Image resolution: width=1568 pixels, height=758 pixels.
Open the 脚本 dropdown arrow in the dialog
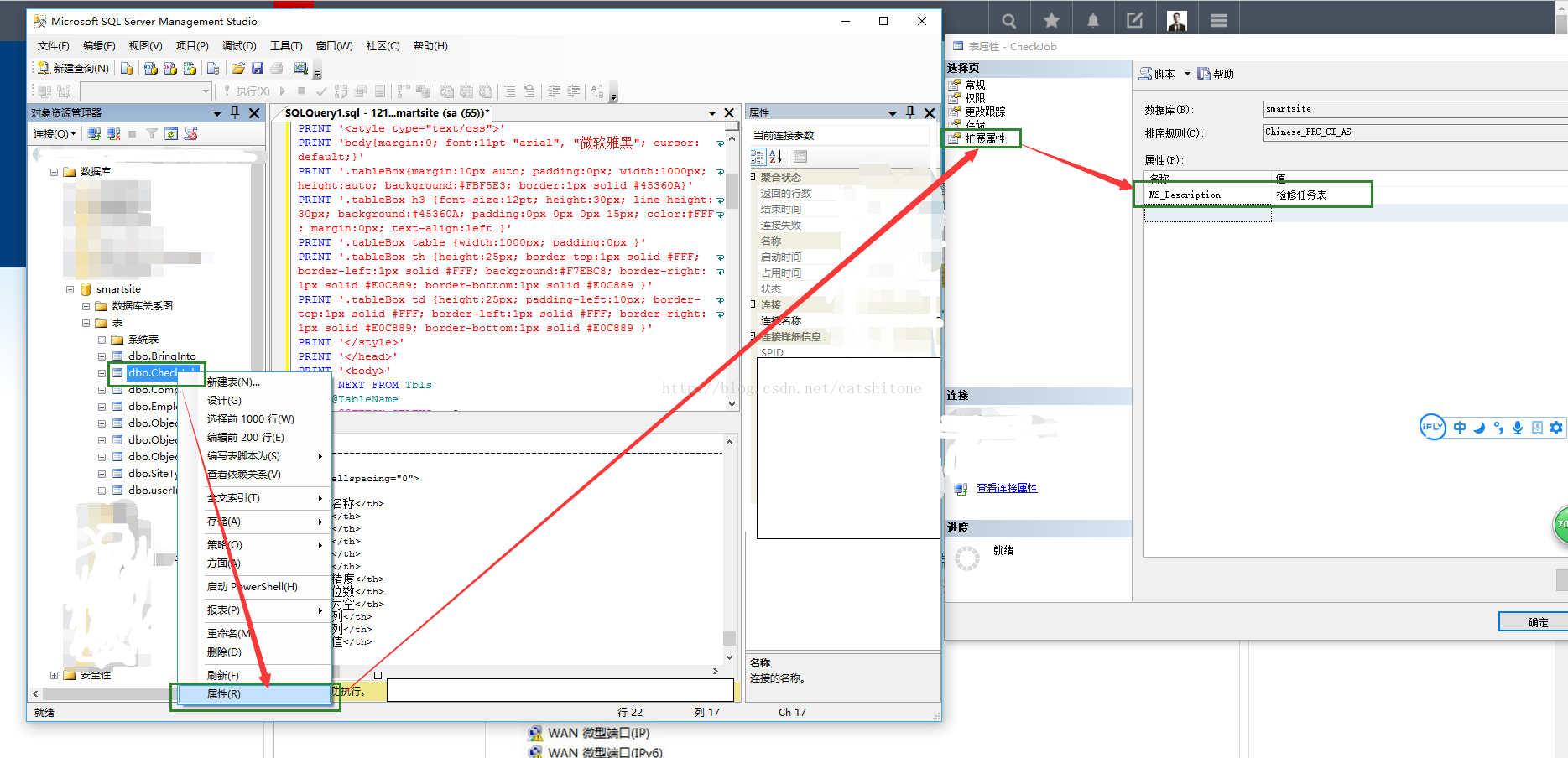pos(1187,74)
